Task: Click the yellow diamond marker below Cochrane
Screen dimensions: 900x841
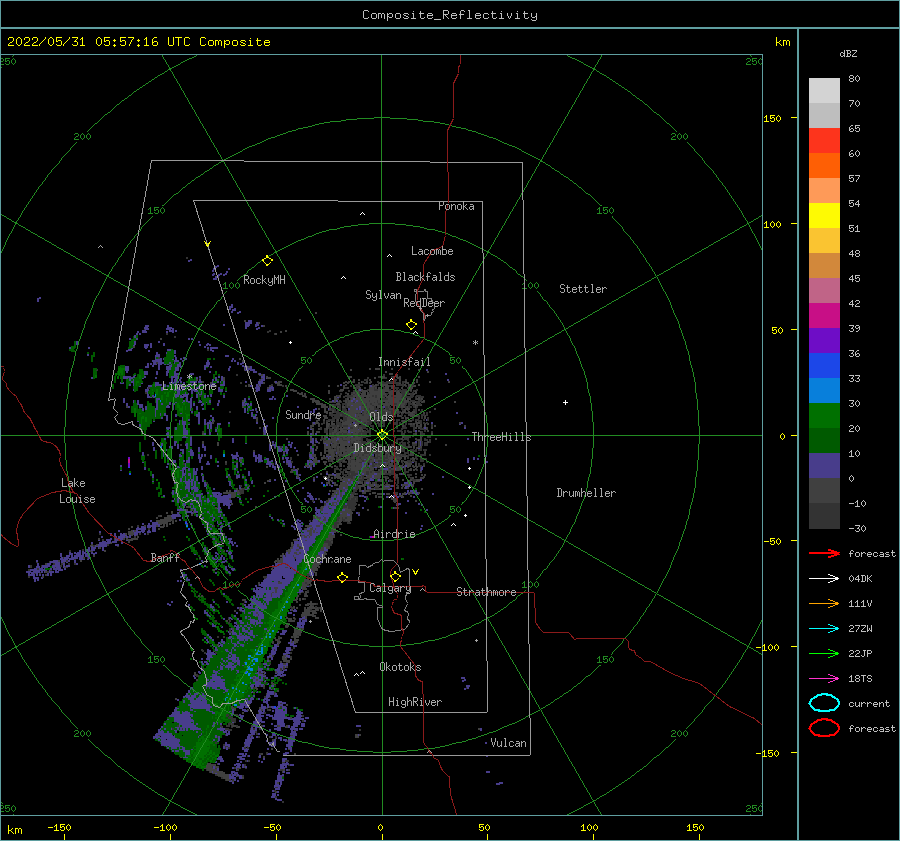Action: click(x=343, y=577)
